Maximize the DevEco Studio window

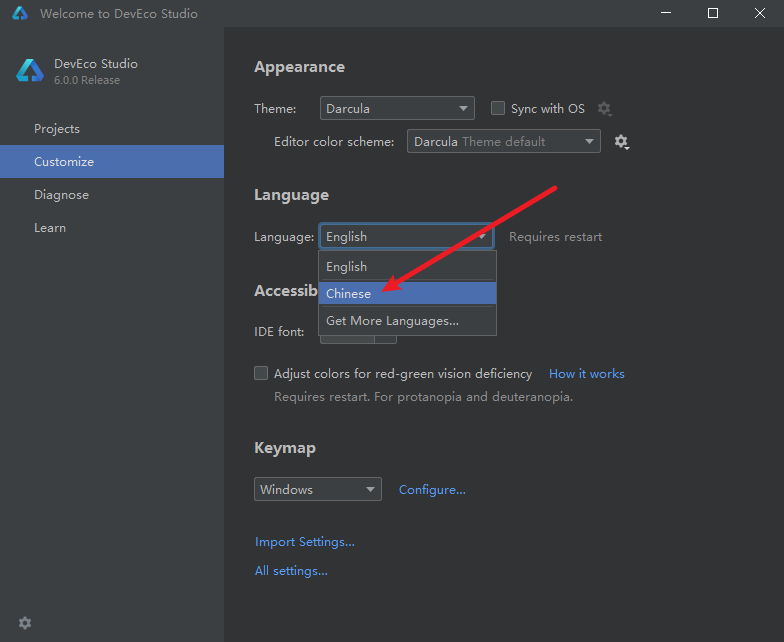tap(713, 13)
